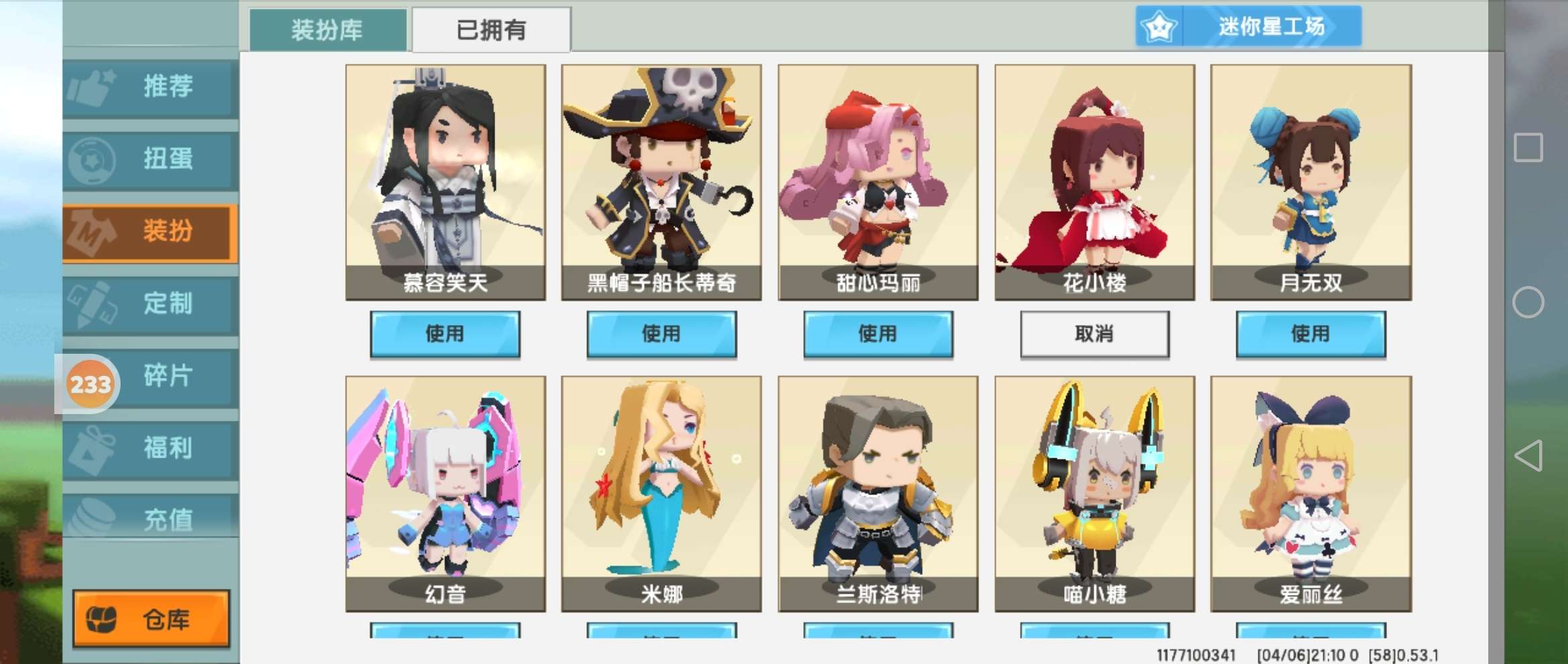Image resolution: width=1568 pixels, height=664 pixels.
Task: Tap the 233 badge on 碎片
Action: 90,384
